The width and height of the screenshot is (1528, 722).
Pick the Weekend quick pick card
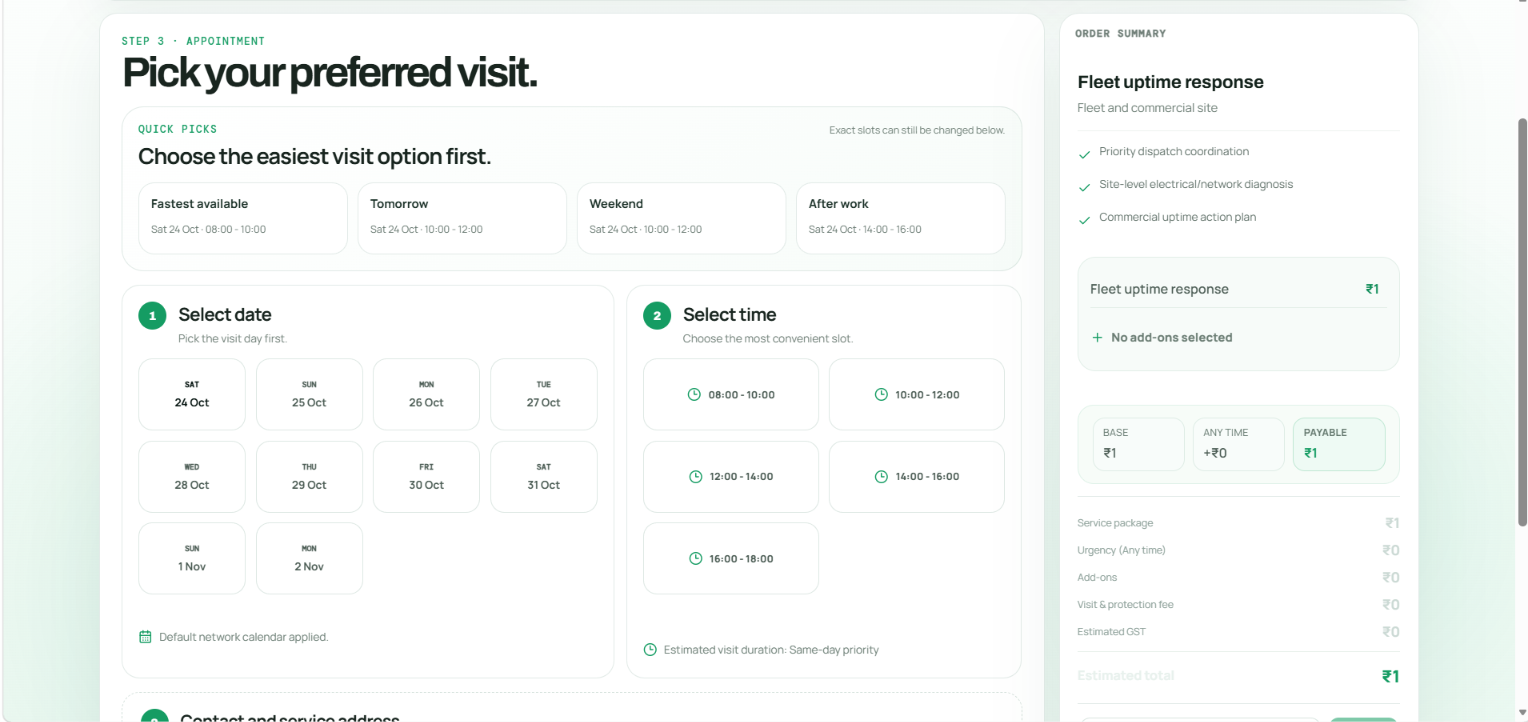click(x=681, y=218)
